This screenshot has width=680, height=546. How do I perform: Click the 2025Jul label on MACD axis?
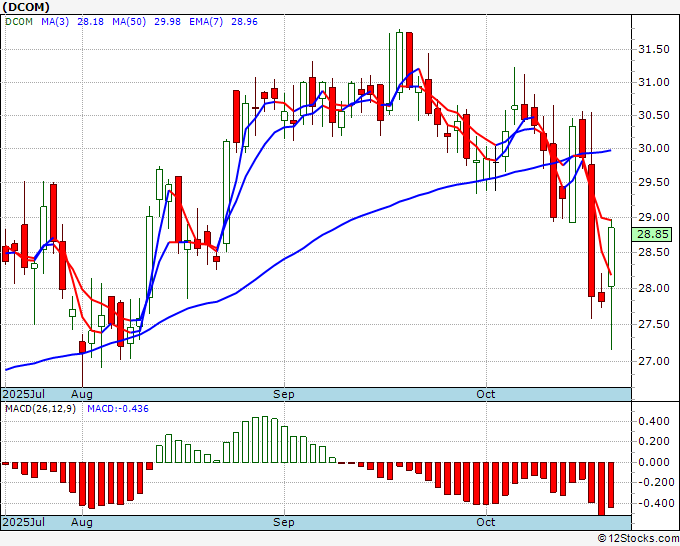click(x=24, y=522)
